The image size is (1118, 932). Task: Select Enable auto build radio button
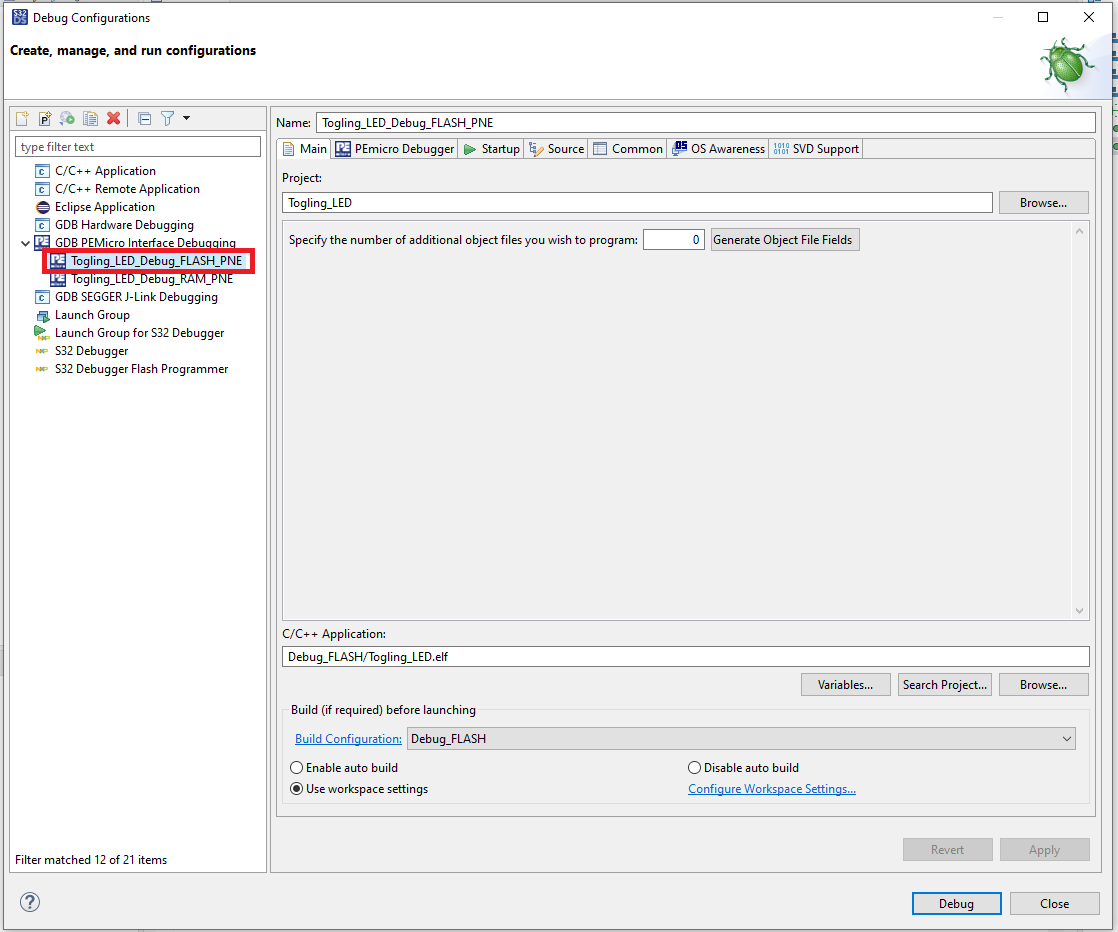point(297,768)
